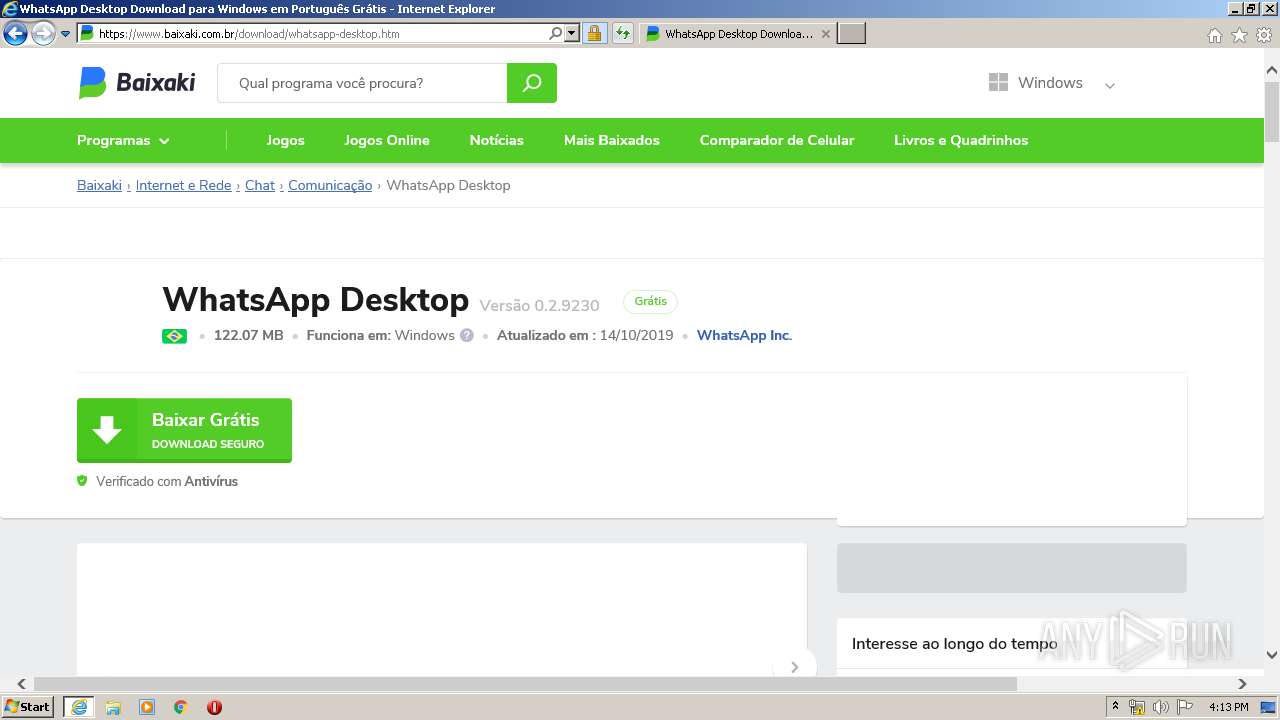Open Favorites with the star icon

[1239, 35]
